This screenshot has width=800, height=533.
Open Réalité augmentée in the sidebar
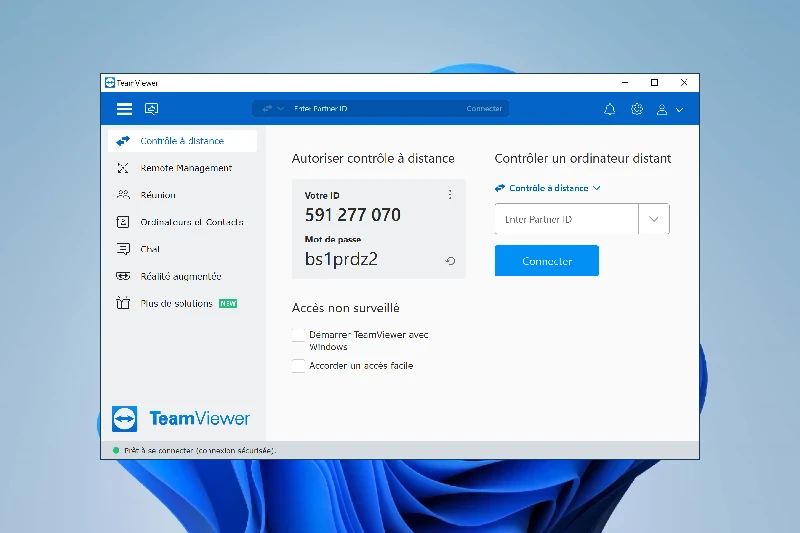click(x=182, y=276)
